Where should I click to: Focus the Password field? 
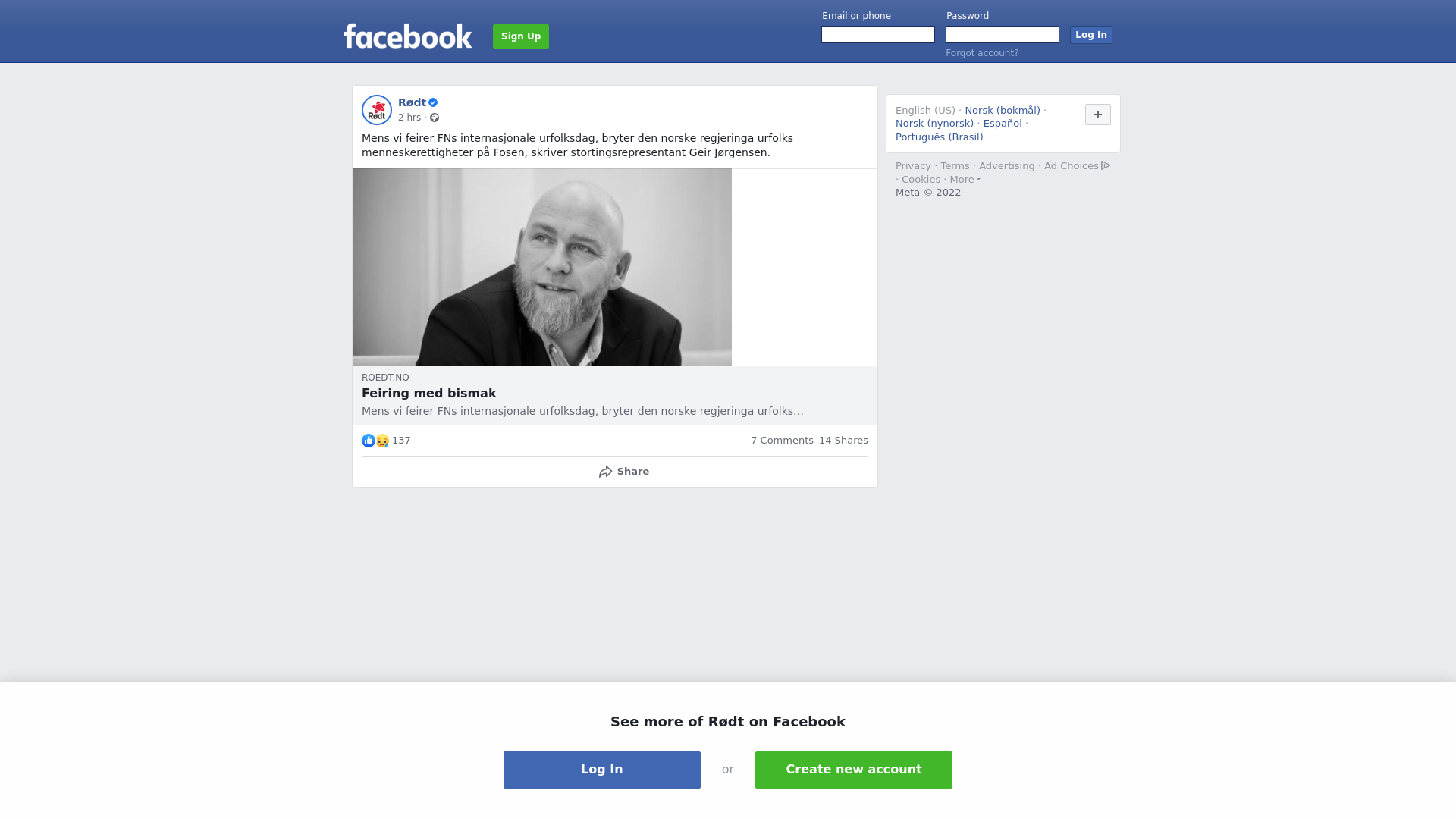point(1003,35)
